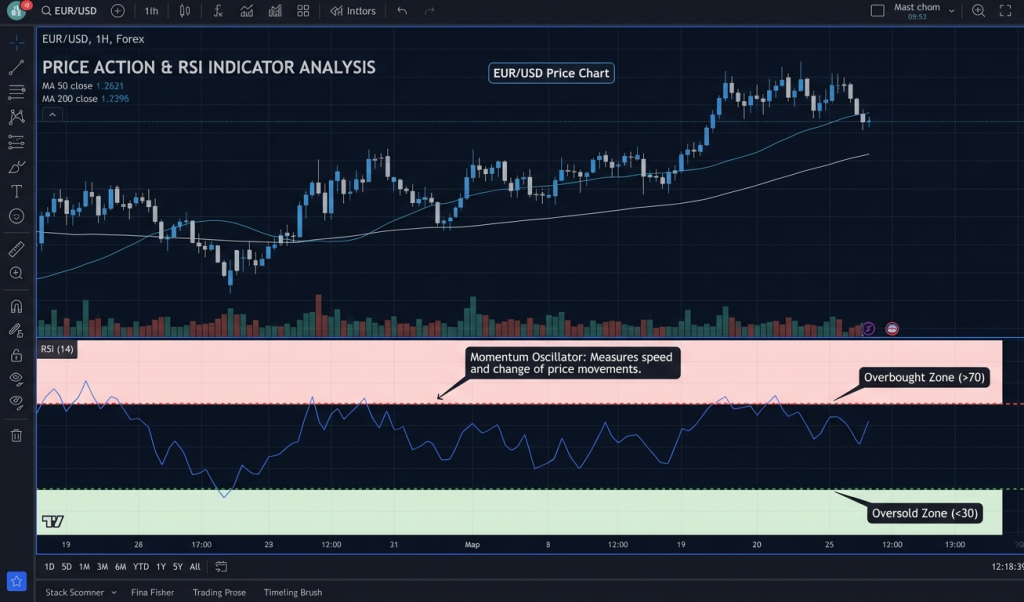Switch to the Trading Prose tab
Screen dimensions: 1024x602
pyautogui.click(x=219, y=592)
